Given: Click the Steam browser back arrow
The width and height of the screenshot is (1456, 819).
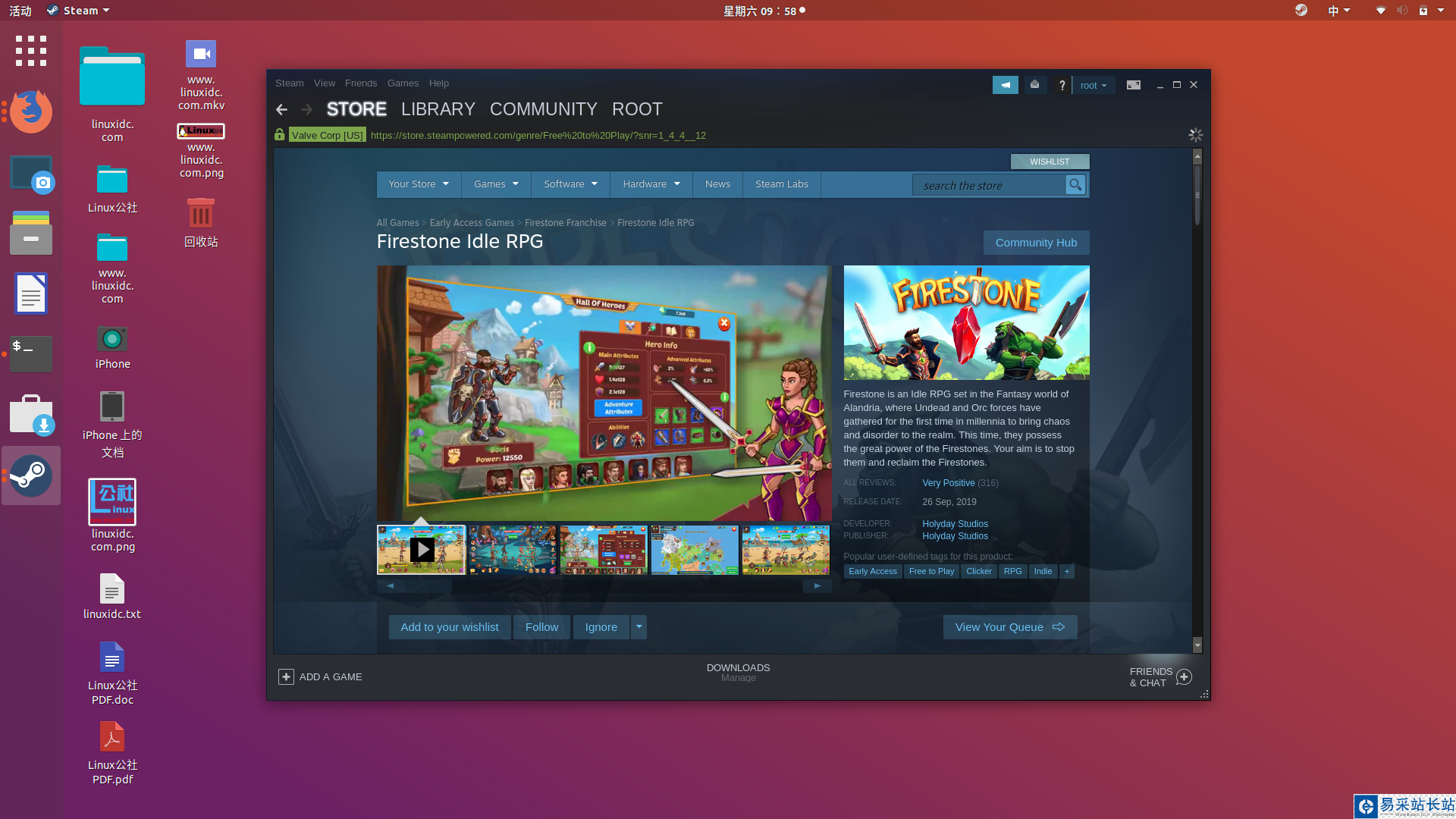Looking at the screenshot, I should pos(282,108).
